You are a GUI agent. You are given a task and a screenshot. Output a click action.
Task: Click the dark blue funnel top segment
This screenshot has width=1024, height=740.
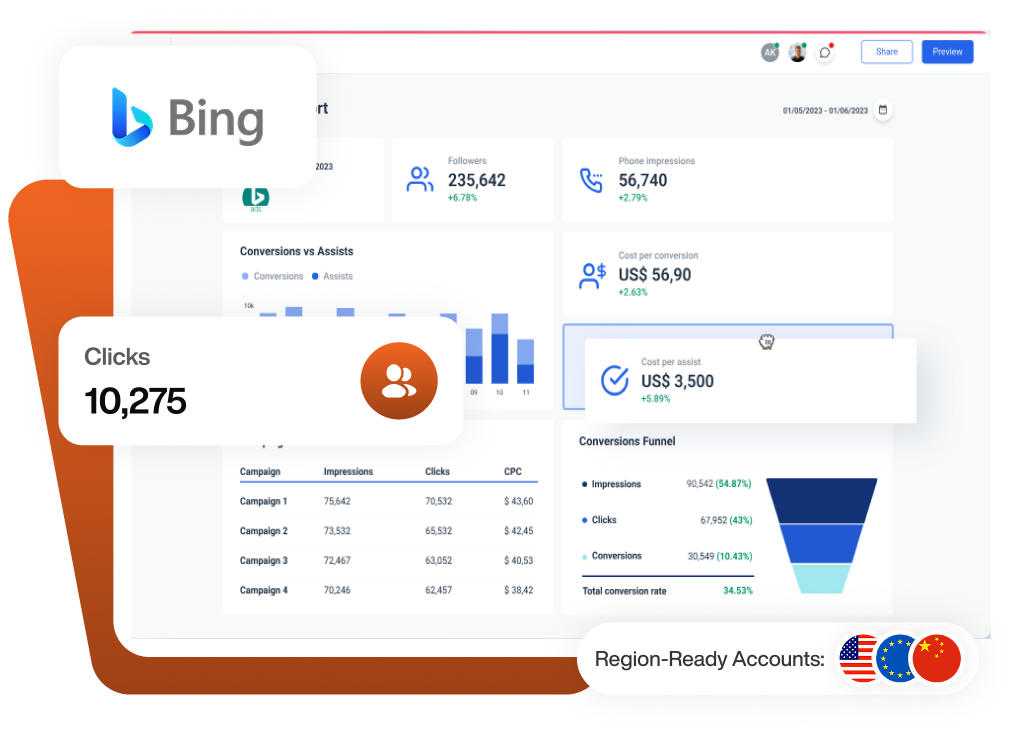821,500
